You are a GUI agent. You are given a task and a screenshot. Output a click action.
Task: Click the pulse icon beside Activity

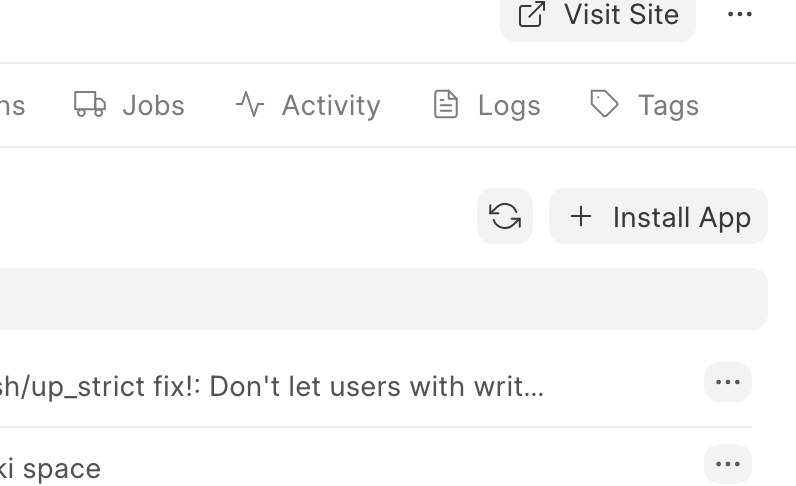(250, 104)
